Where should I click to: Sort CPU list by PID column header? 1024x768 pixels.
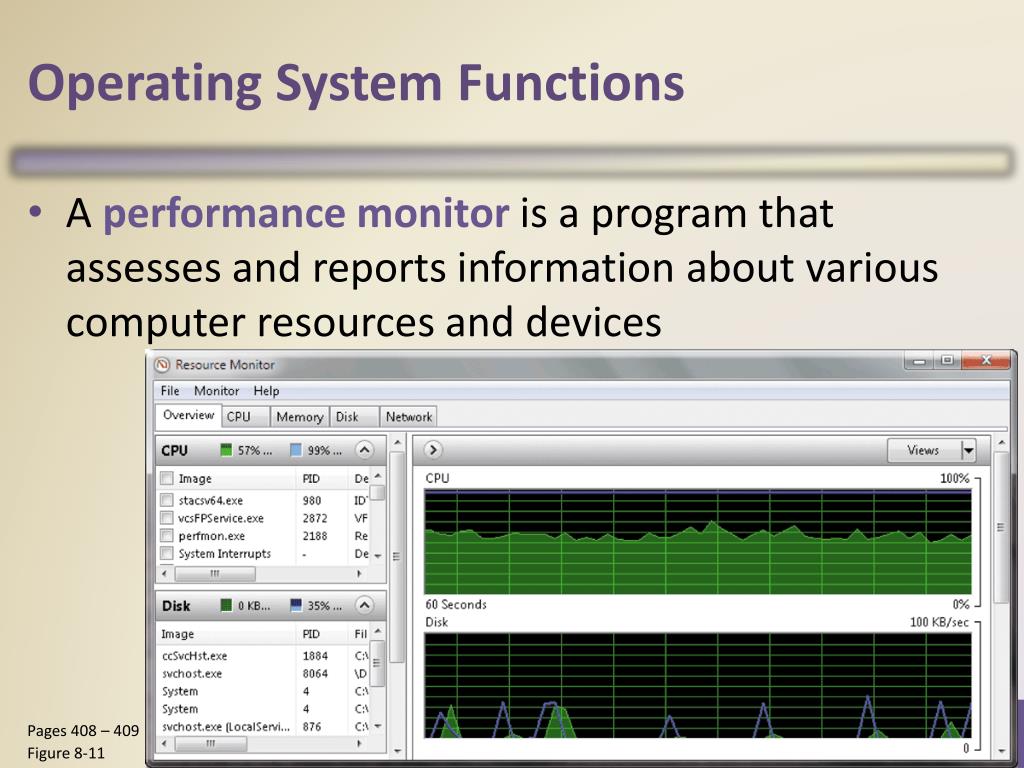click(311, 479)
